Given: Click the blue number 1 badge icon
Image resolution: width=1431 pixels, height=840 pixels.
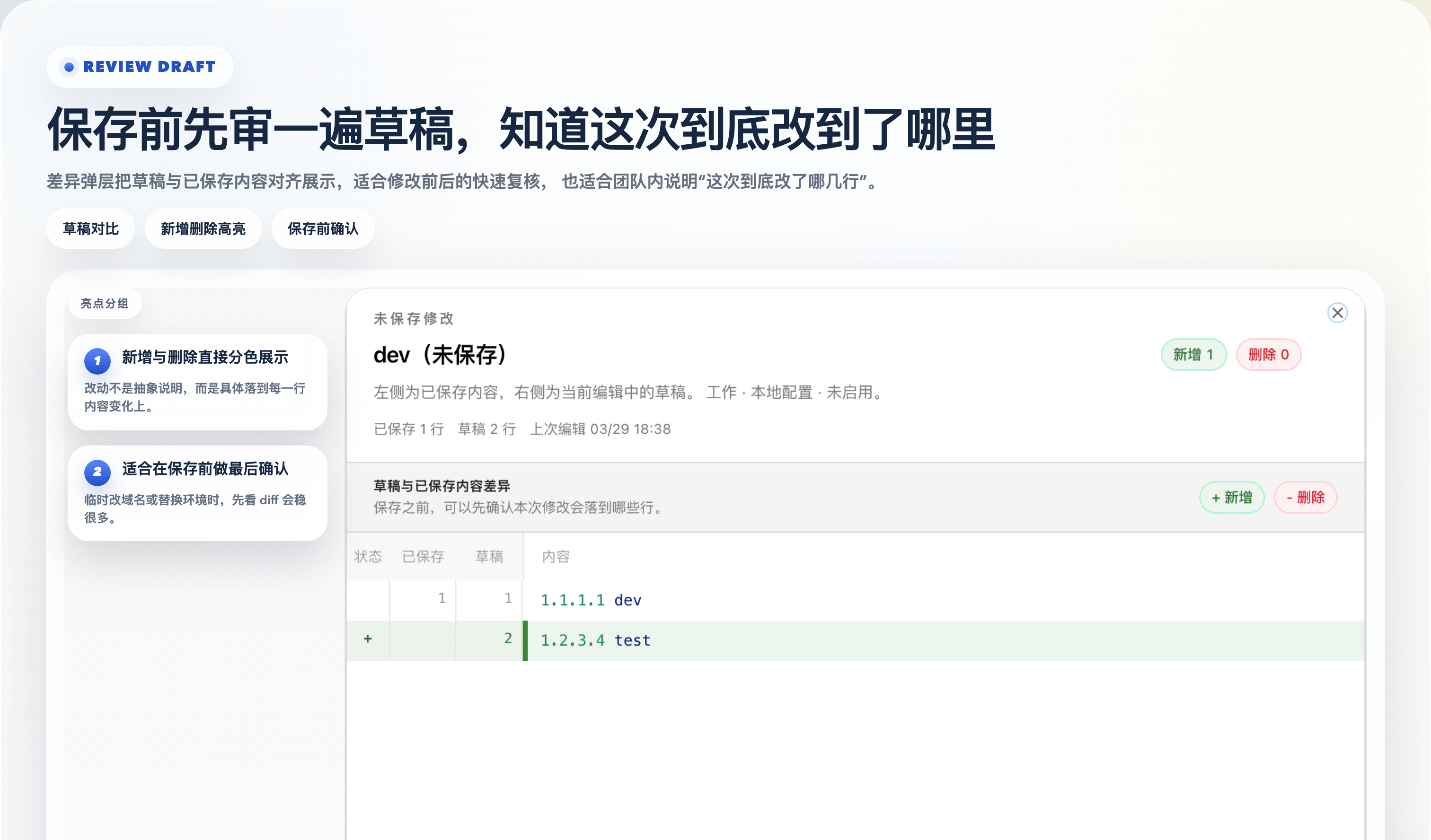Looking at the screenshot, I should (x=97, y=360).
